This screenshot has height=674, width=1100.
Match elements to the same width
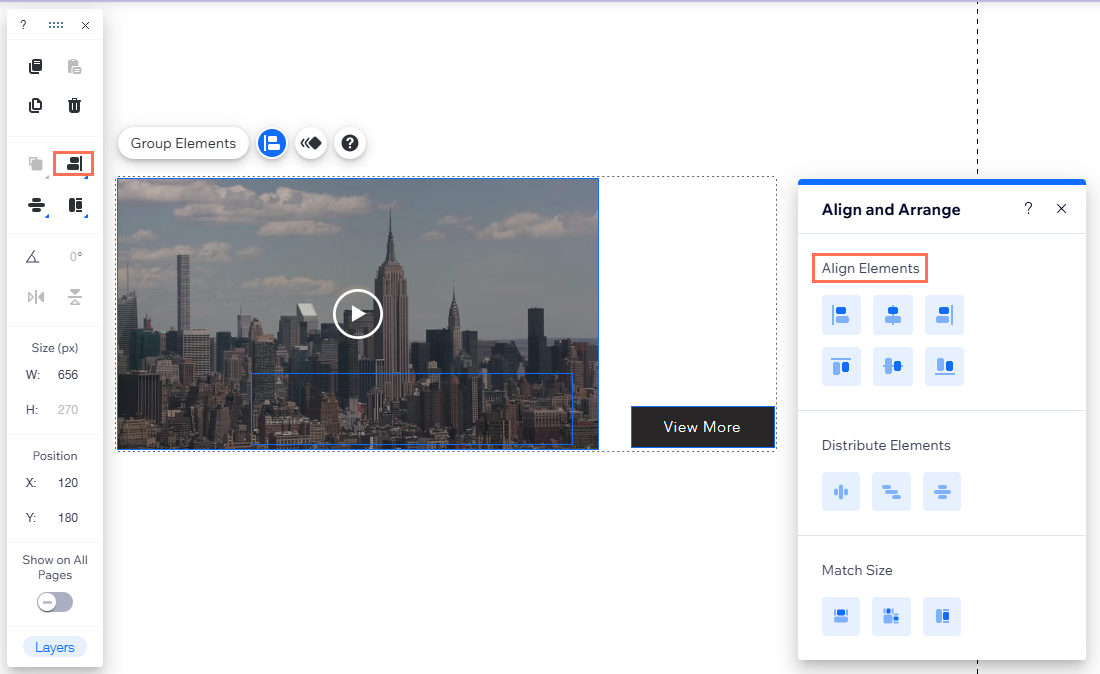pyautogui.click(x=841, y=616)
